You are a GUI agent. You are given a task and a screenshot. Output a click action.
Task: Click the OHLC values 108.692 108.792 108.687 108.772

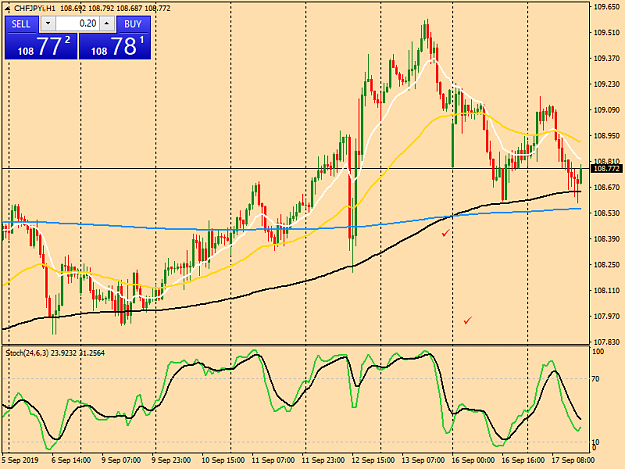point(115,8)
